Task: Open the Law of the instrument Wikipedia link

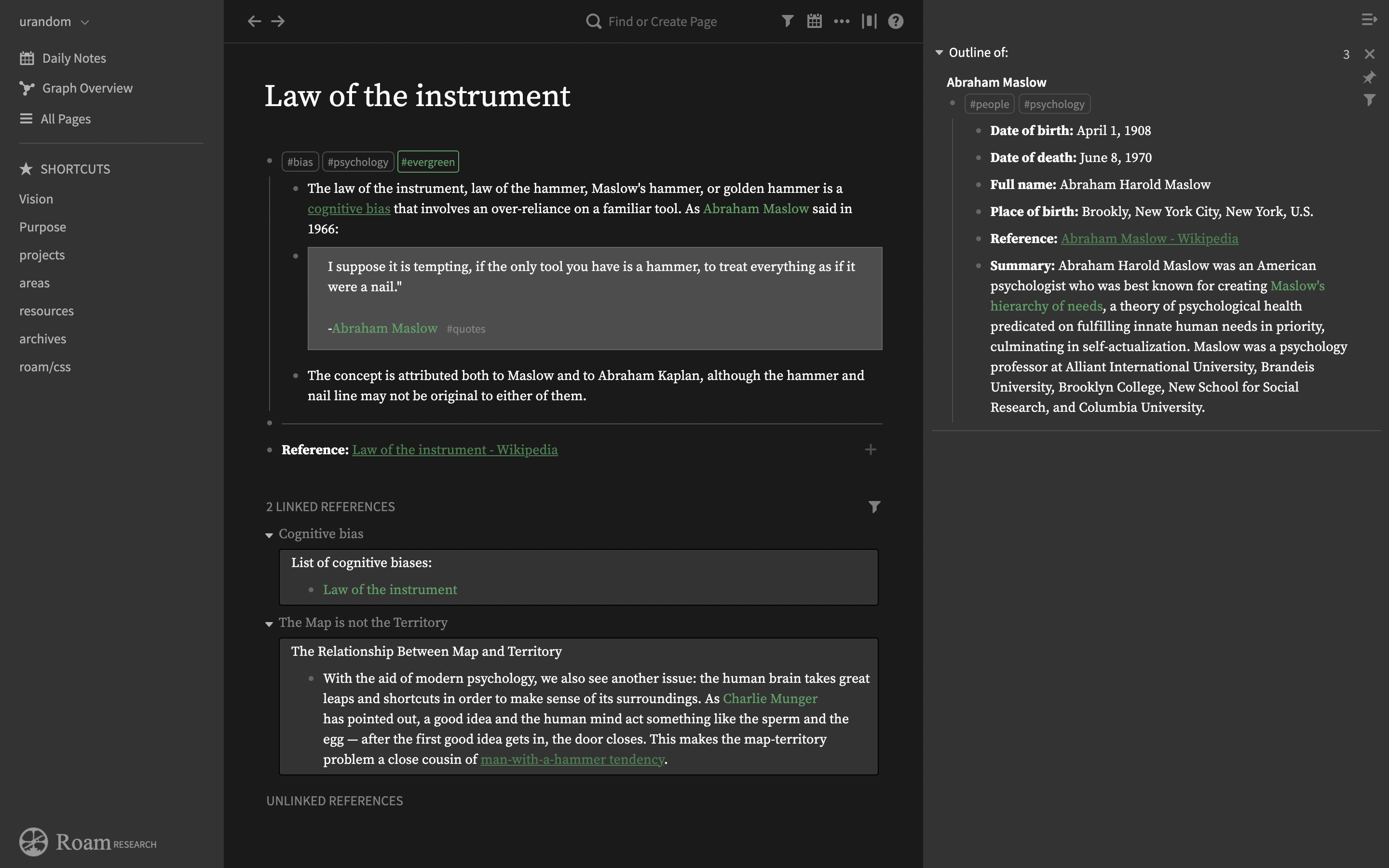Action: [455, 449]
